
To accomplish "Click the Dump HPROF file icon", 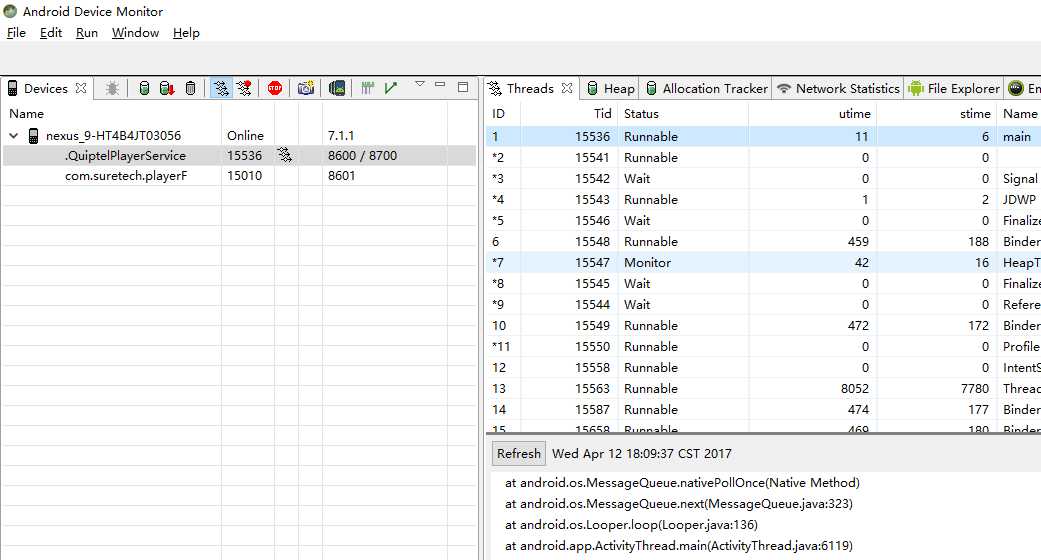I will 167,88.
